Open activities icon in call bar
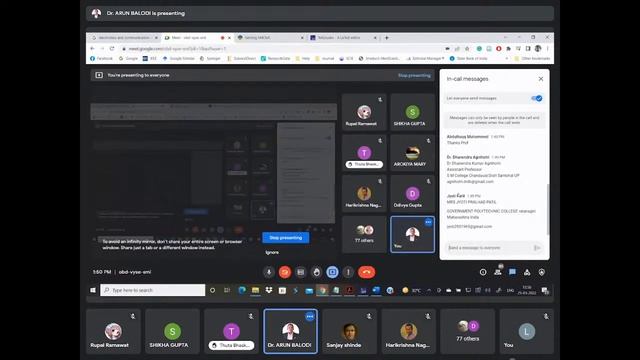 point(527,272)
